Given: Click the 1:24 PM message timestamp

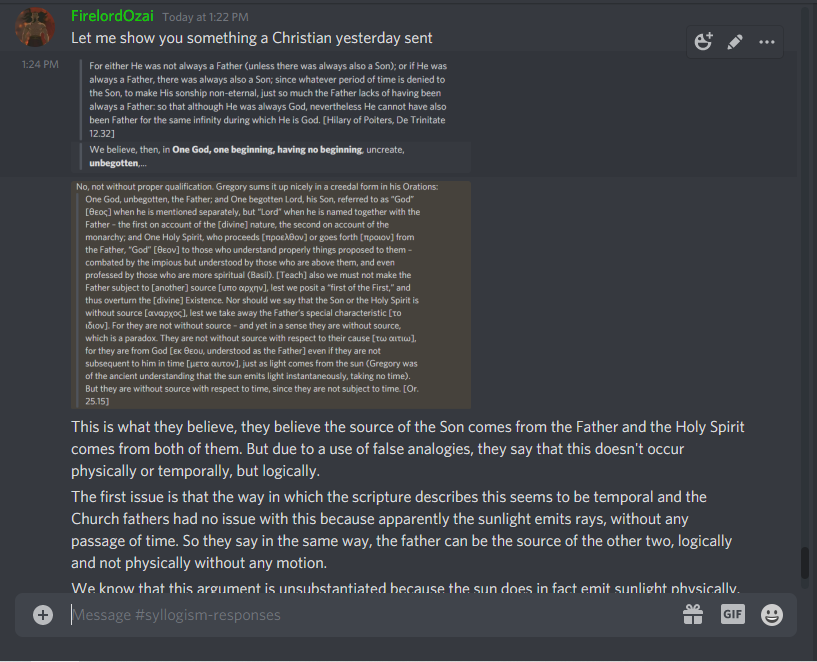Looking at the screenshot, I should (x=40, y=64).
